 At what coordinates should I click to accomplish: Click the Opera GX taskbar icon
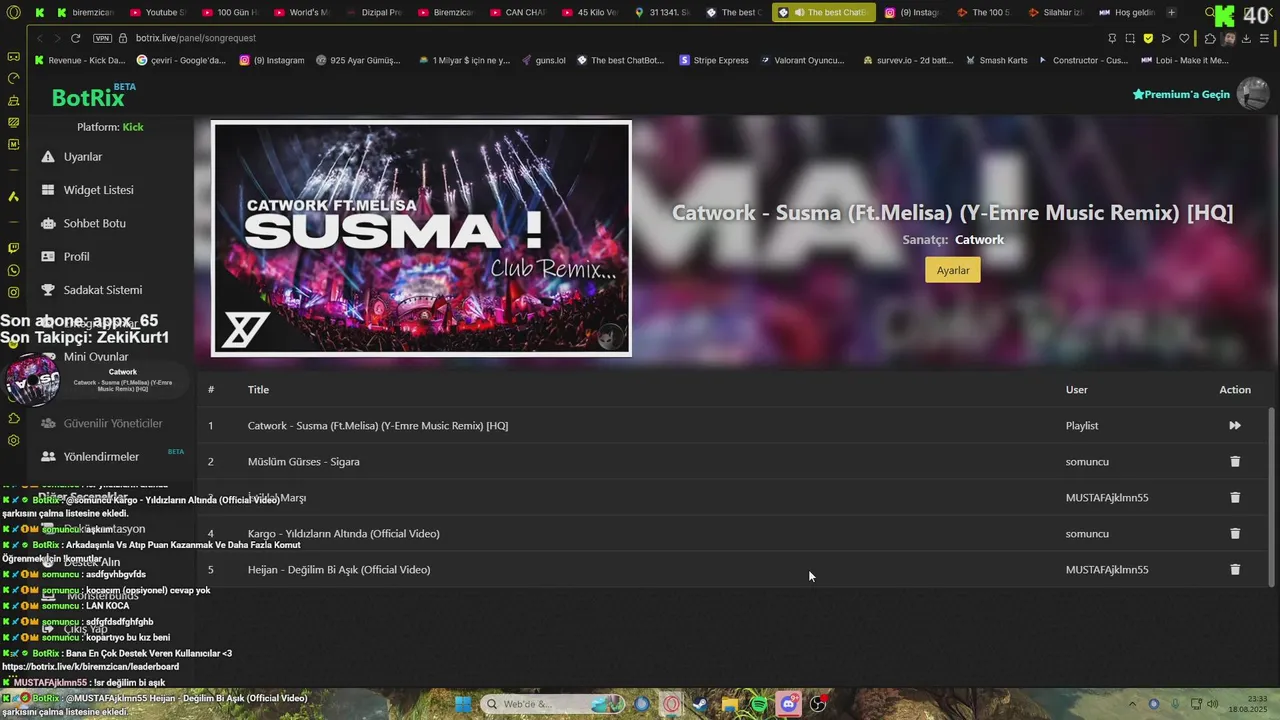(672, 704)
